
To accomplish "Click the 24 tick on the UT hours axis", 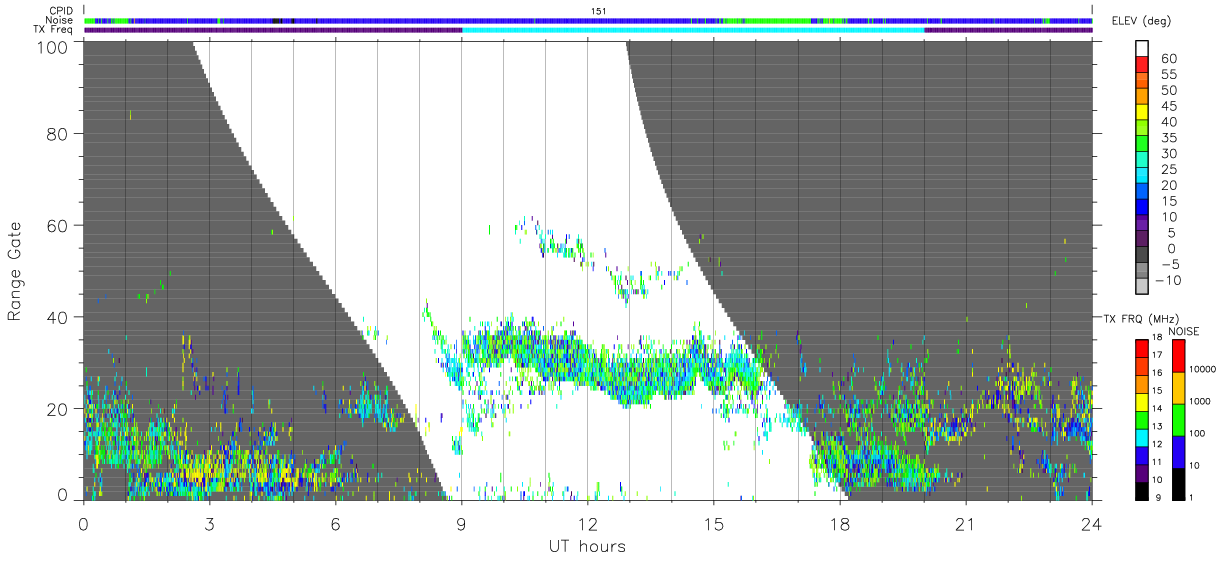I will pos(1091,523).
